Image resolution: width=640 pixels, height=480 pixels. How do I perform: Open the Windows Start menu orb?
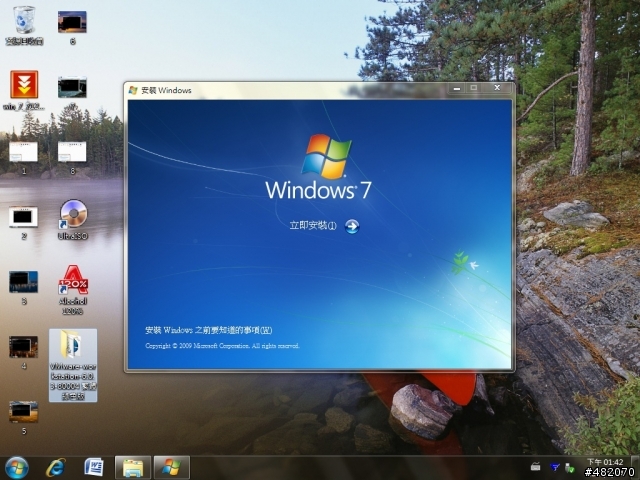17,468
